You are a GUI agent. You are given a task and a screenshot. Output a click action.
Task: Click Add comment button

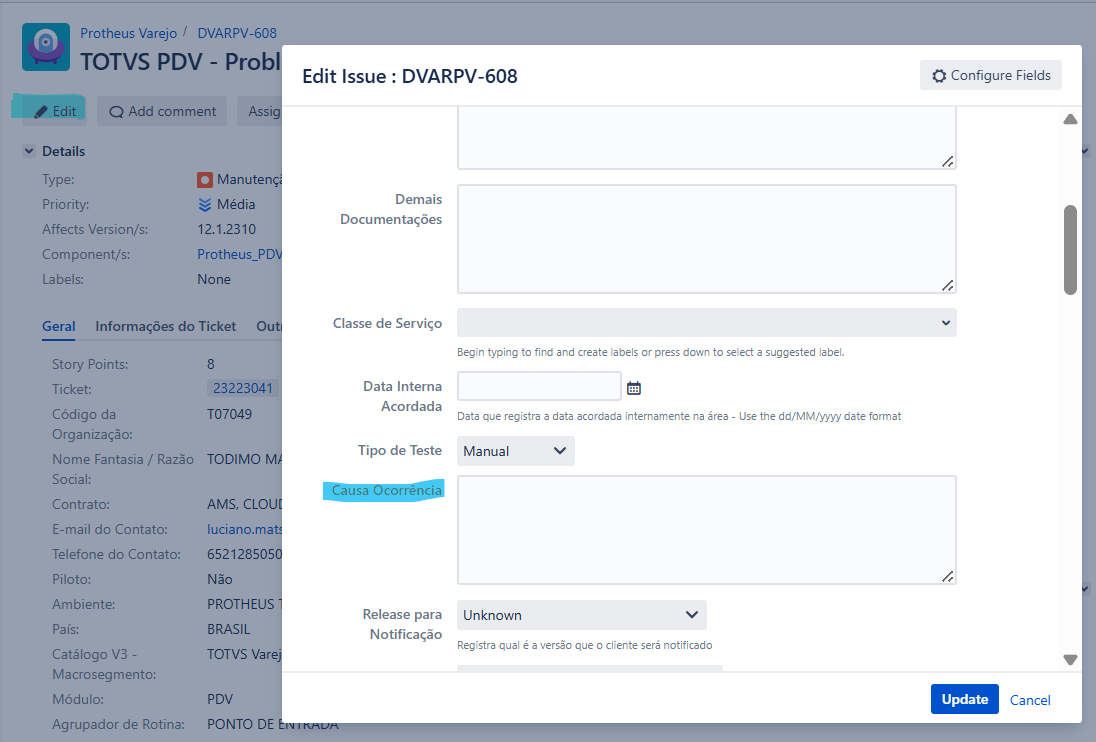coord(162,111)
